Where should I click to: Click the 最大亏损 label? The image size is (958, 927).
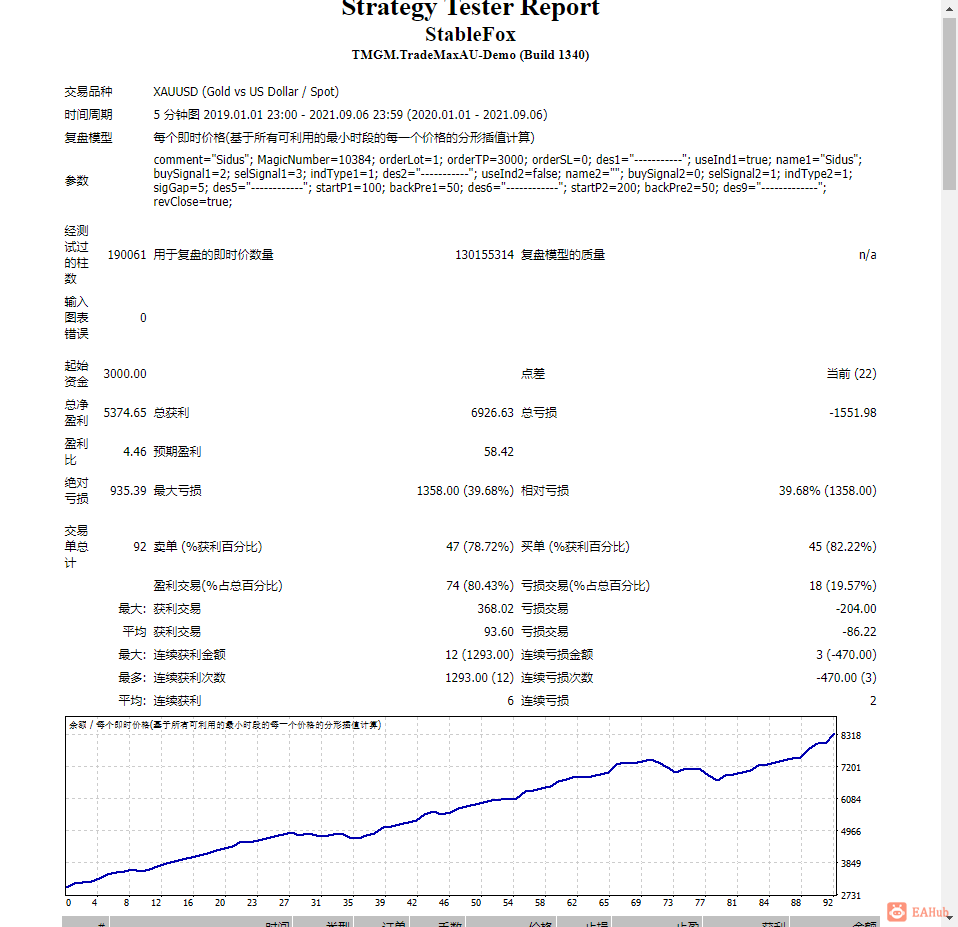[177, 491]
